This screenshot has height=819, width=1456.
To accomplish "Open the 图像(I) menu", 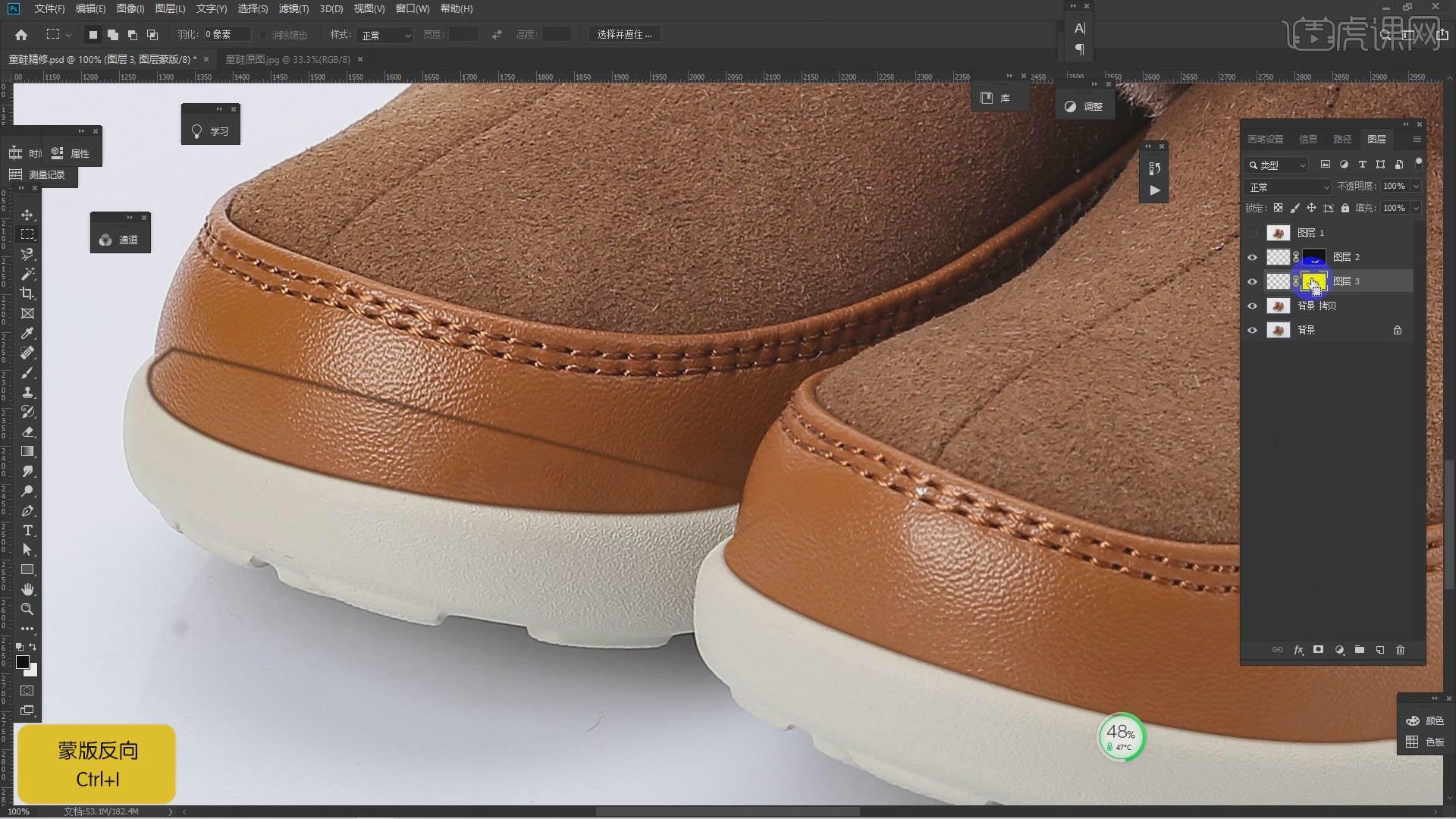I will [130, 8].
